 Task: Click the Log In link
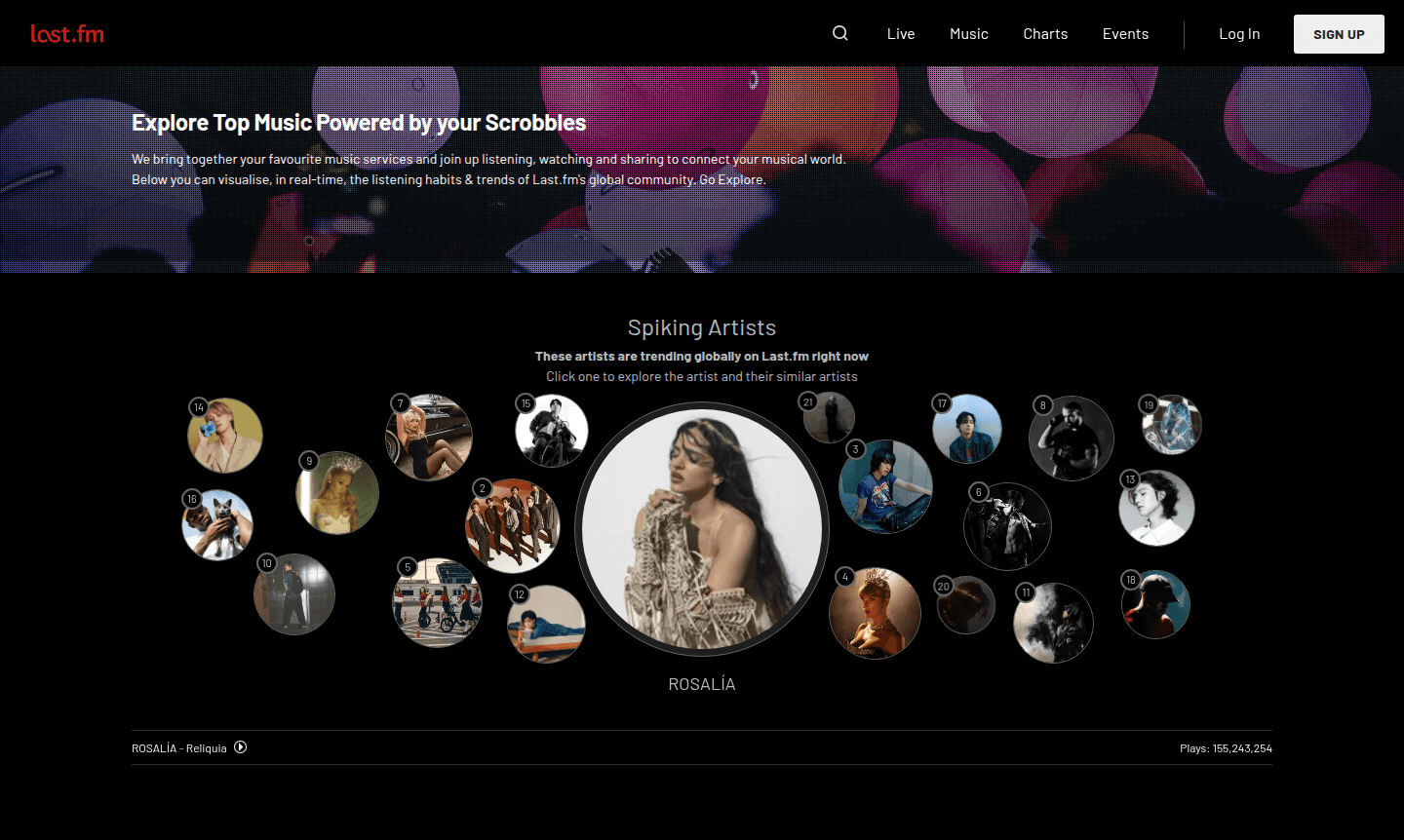[x=1238, y=33]
